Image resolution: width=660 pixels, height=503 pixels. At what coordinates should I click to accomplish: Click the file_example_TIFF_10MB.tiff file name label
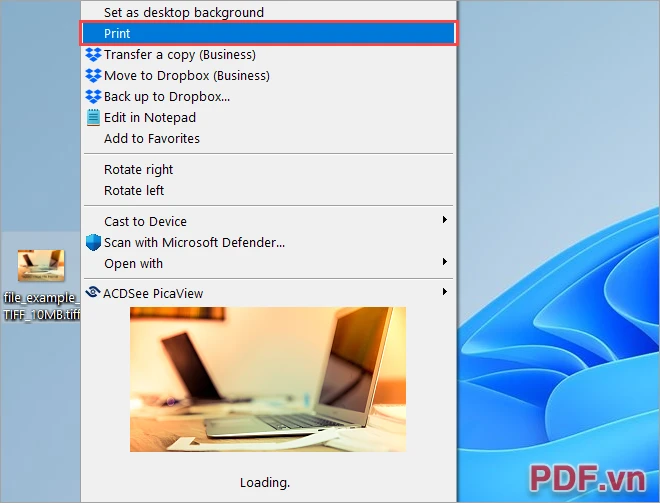point(41,306)
